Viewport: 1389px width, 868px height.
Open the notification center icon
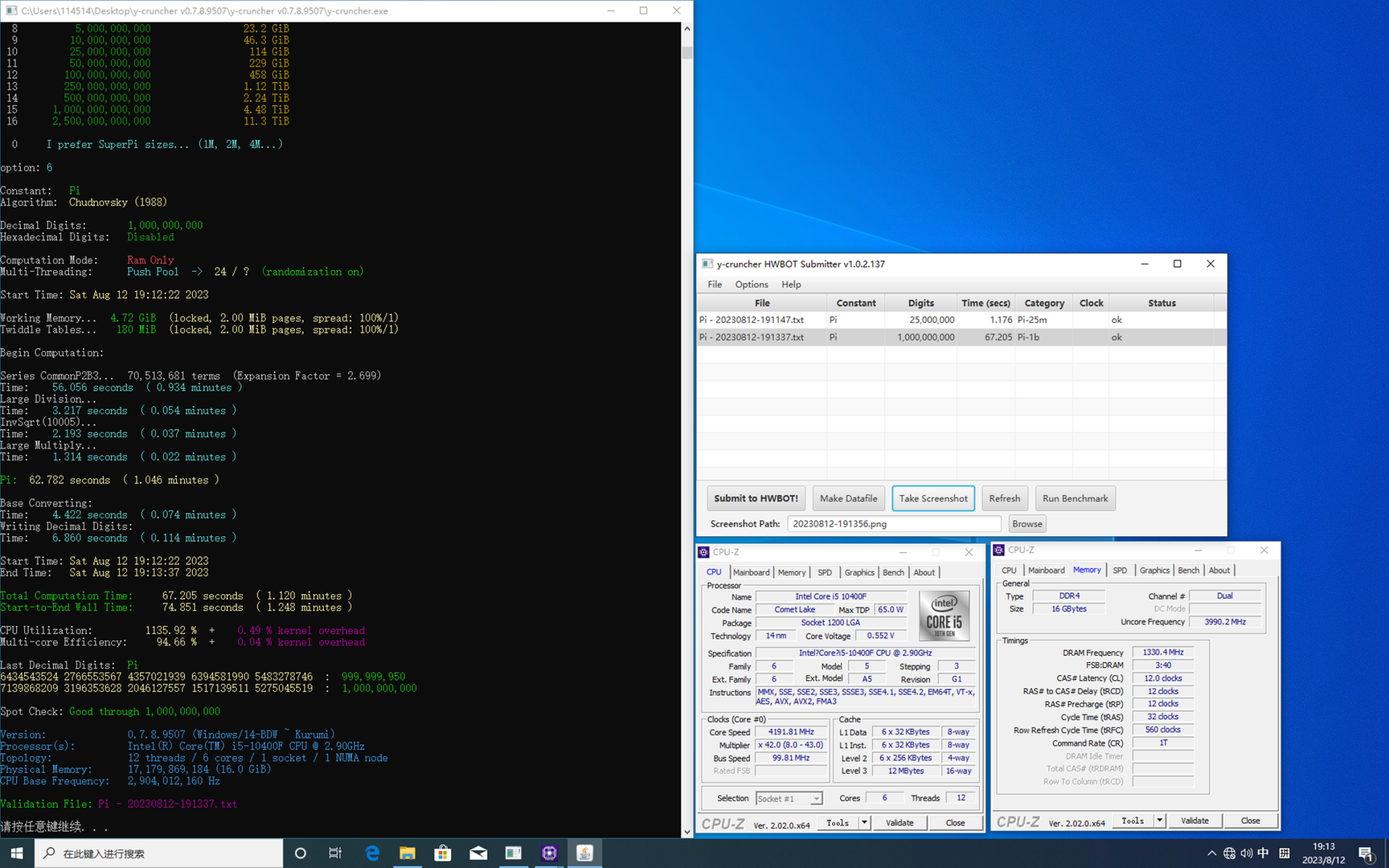point(1366,854)
